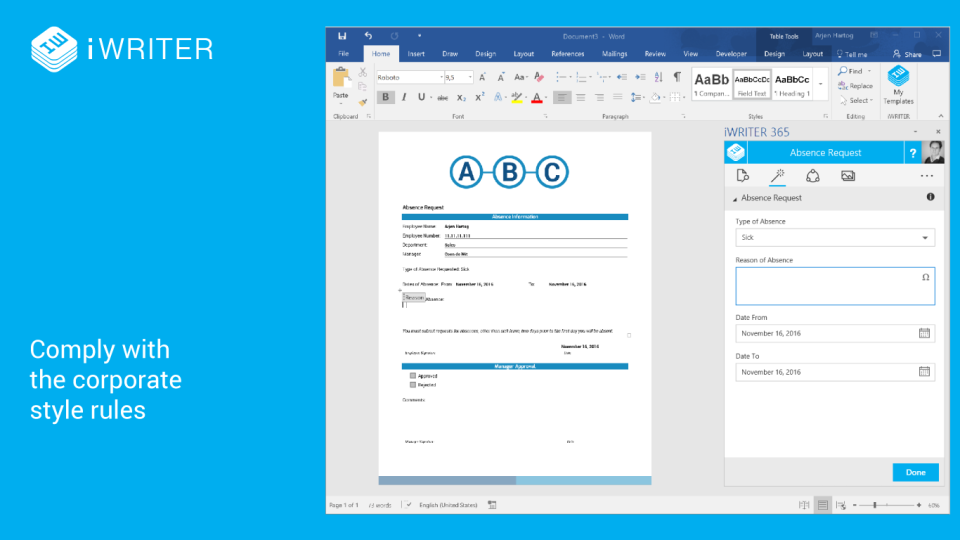Switch to the Mailings tab
The height and width of the screenshot is (540, 960).
pos(614,54)
